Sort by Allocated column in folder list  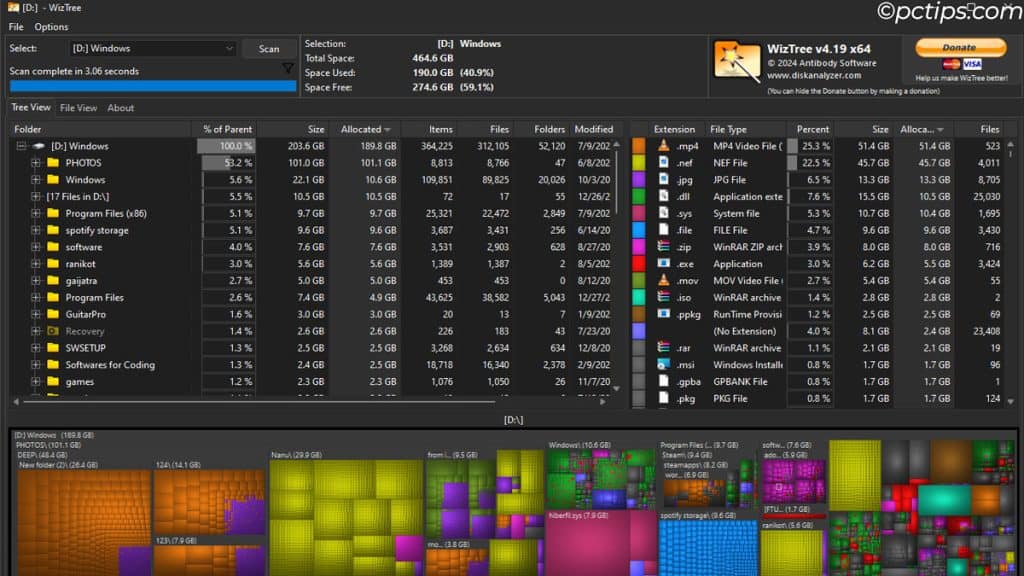point(365,129)
